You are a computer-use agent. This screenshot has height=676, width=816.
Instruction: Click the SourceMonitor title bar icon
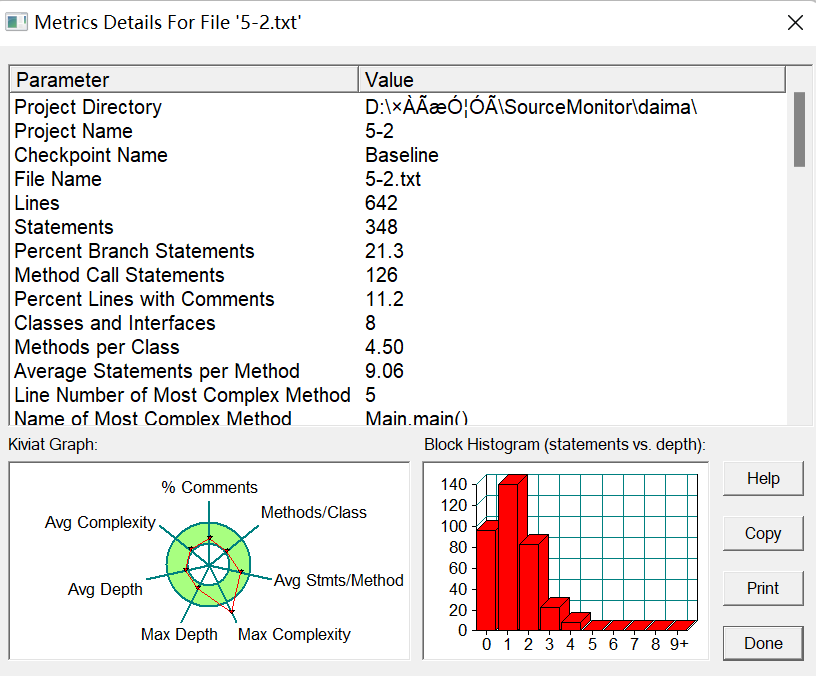pyautogui.click(x=17, y=22)
